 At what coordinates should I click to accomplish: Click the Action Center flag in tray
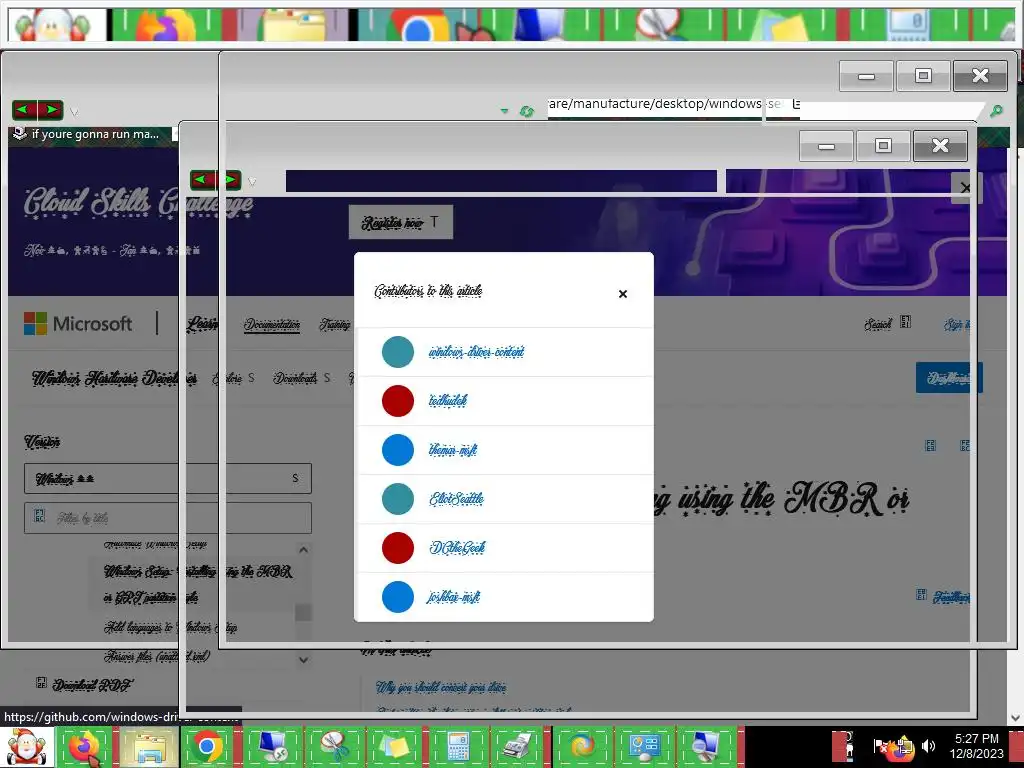(x=880, y=746)
